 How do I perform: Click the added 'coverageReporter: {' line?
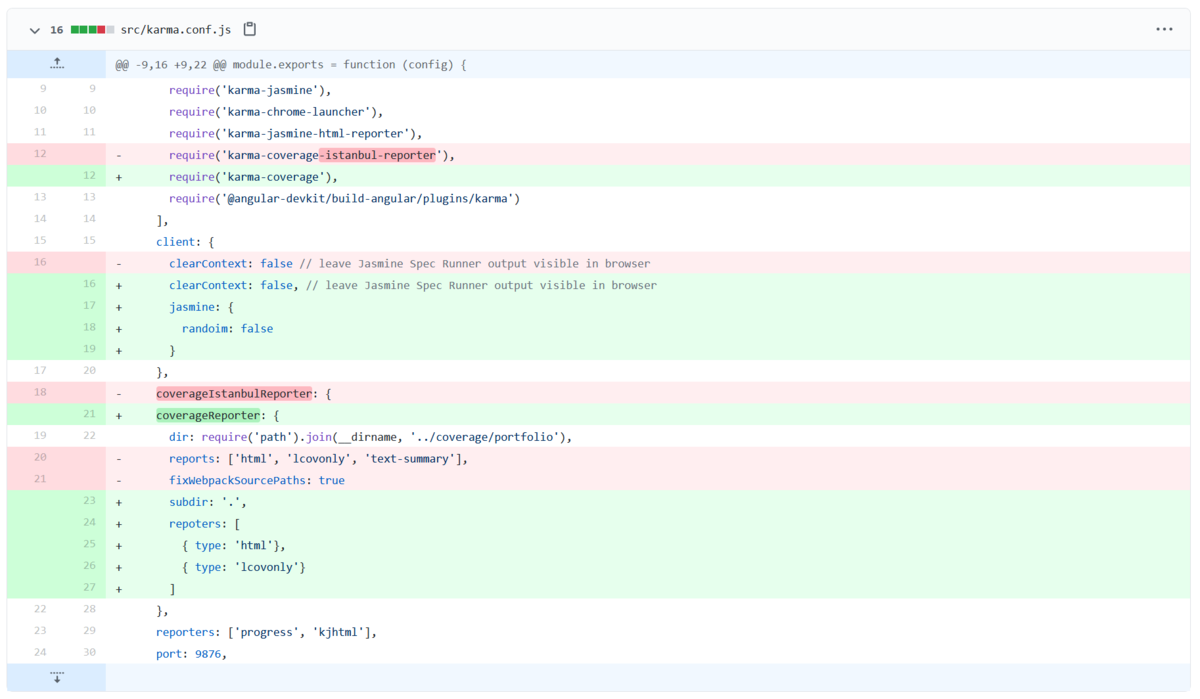click(x=648, y=416)
